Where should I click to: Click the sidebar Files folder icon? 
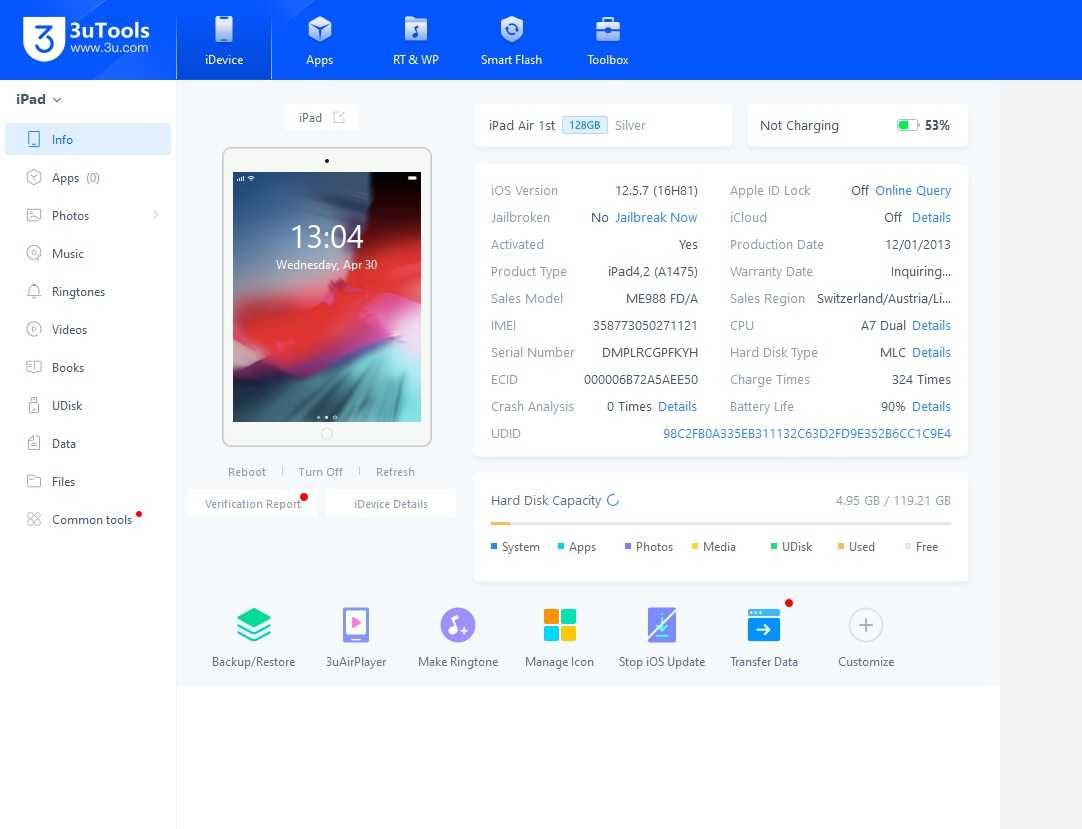[34, 481]
